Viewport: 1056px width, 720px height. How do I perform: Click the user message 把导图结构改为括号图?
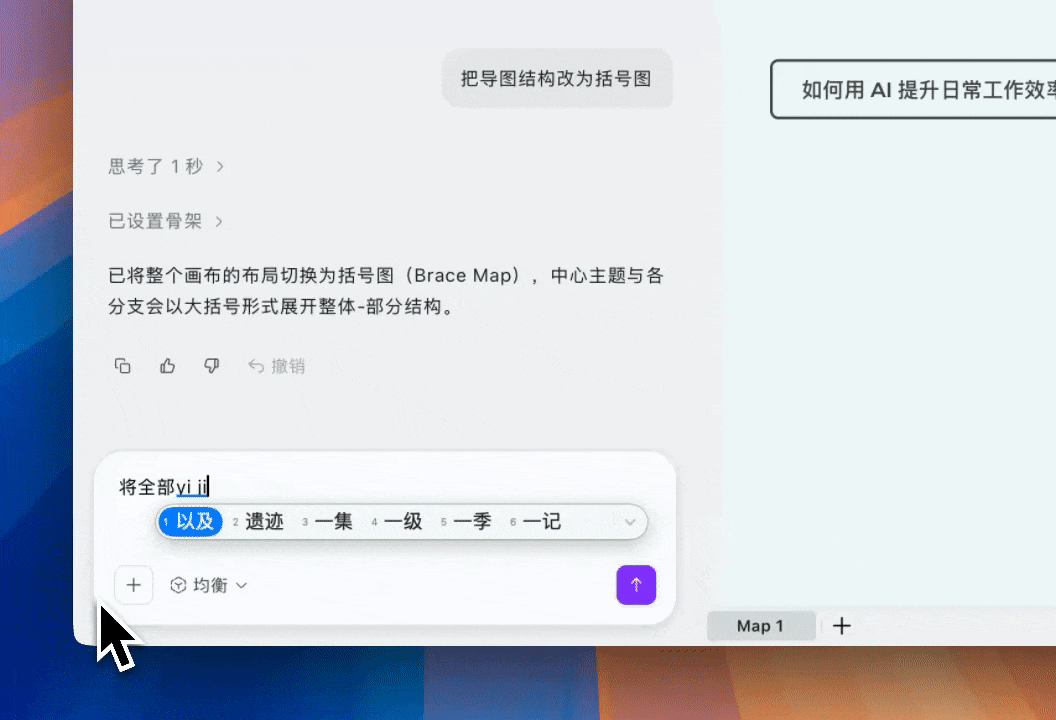tap(556, 78)
